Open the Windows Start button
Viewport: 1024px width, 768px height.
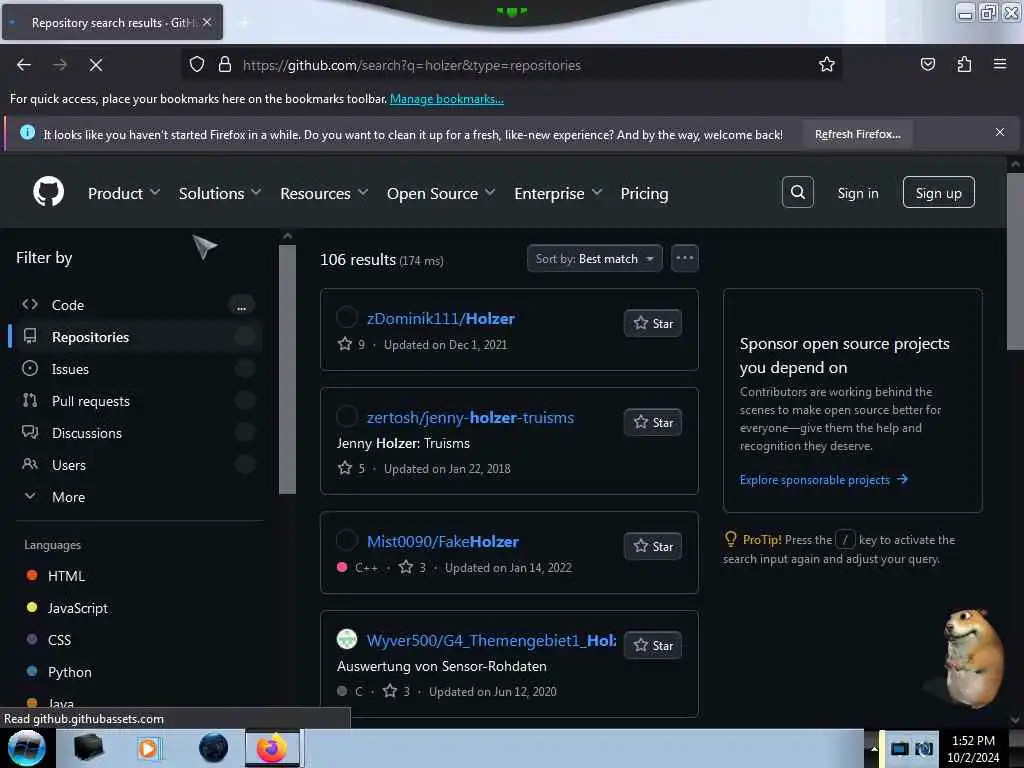[26, 748]
